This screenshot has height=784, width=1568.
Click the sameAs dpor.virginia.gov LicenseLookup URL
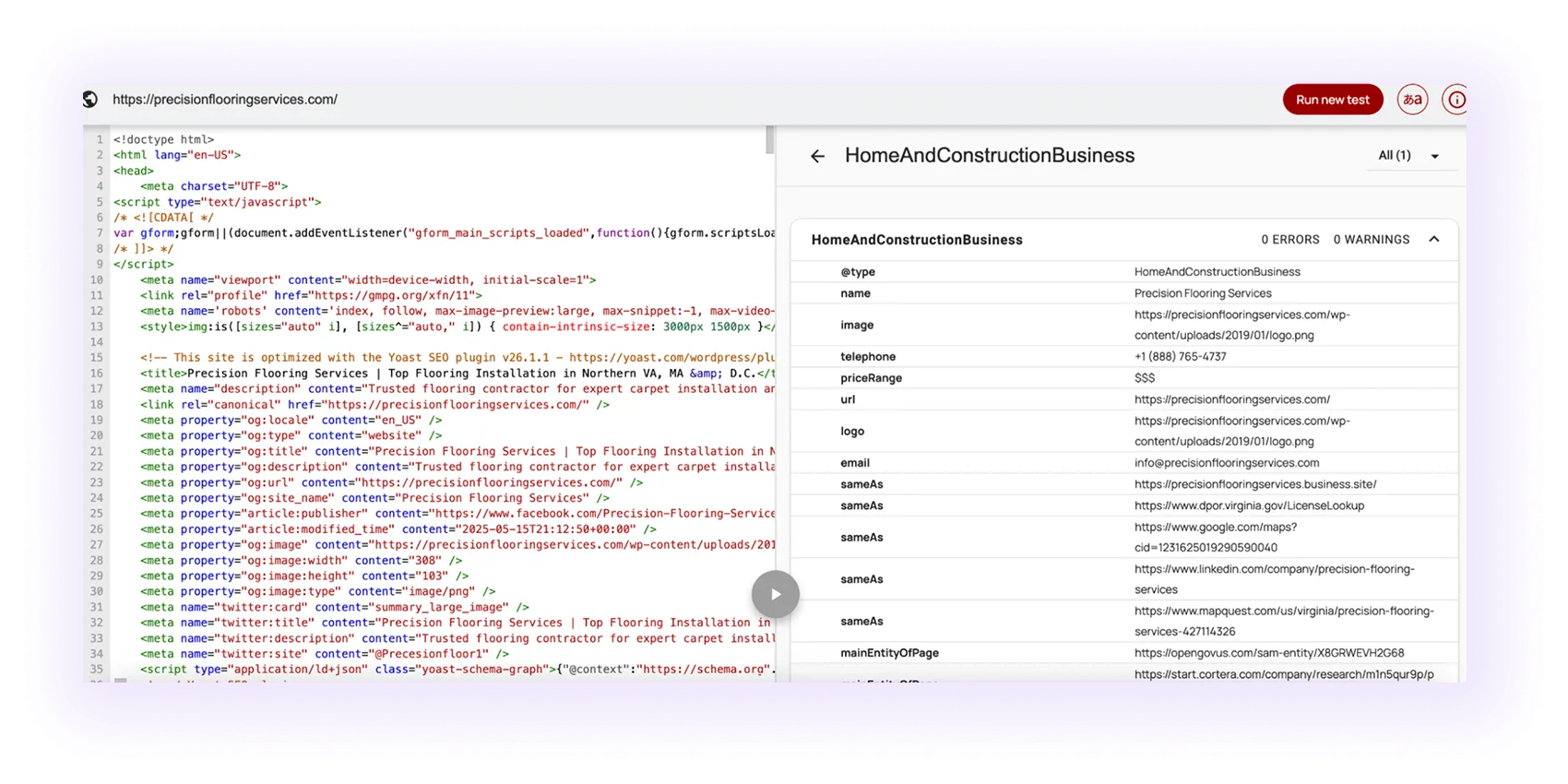1250,505
